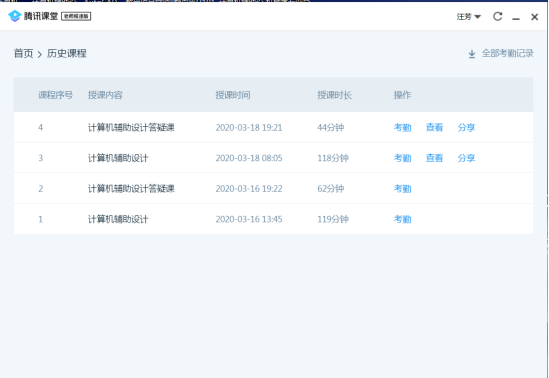Click the 44分钟 duration cell
Image resolution: width=549 pixels, height=378 pixels.
coord(331,127)
